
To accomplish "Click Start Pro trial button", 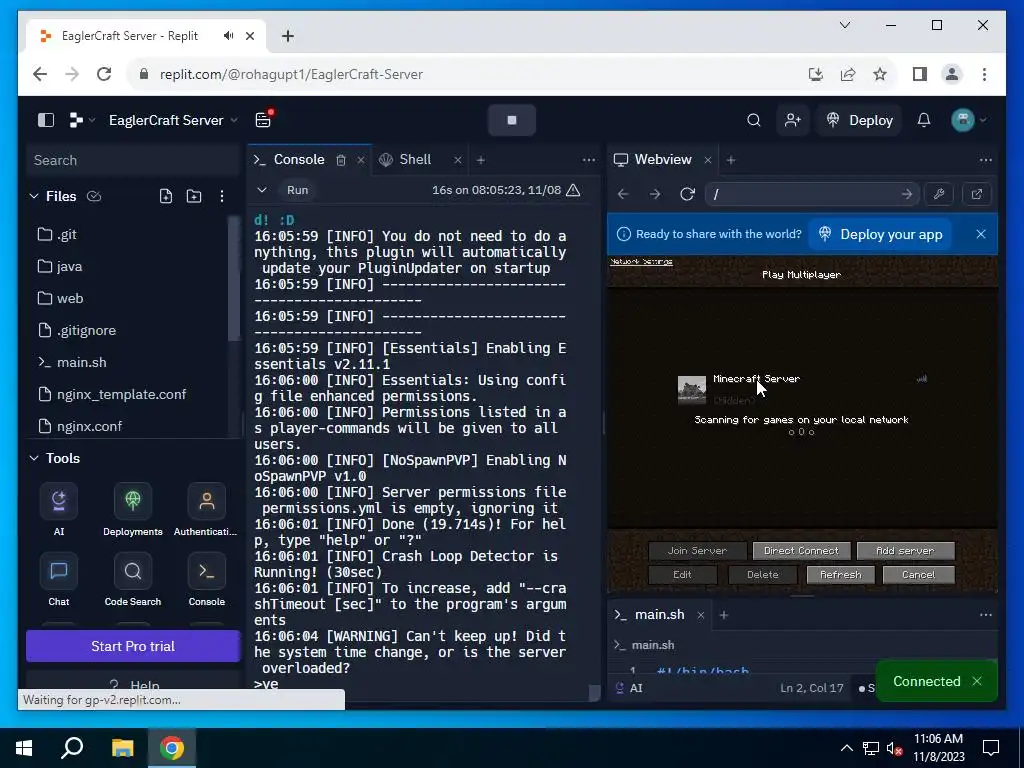I will [x=133, y=646].
